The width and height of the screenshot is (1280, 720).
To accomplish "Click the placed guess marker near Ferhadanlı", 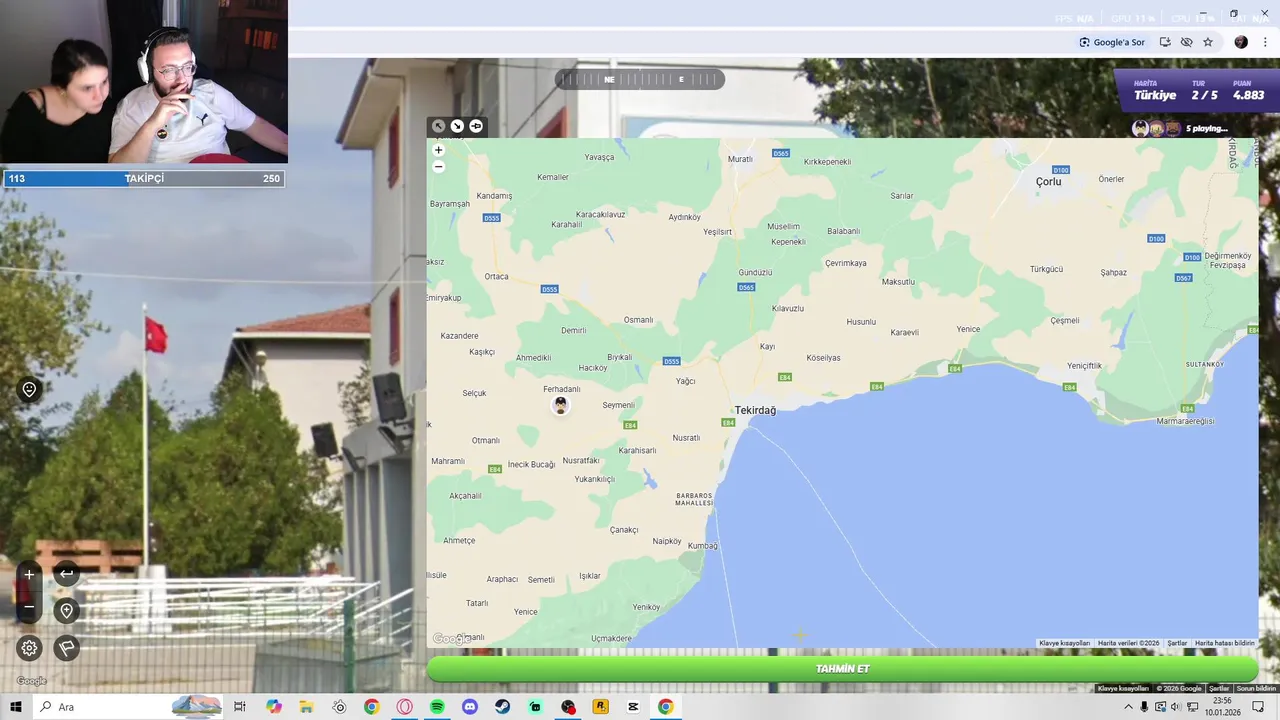I will (x=560, y=405).
